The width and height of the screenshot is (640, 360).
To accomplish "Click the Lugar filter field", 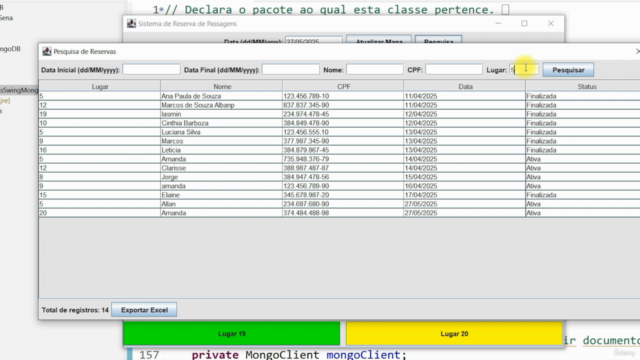I will click(x=524, y=70).
